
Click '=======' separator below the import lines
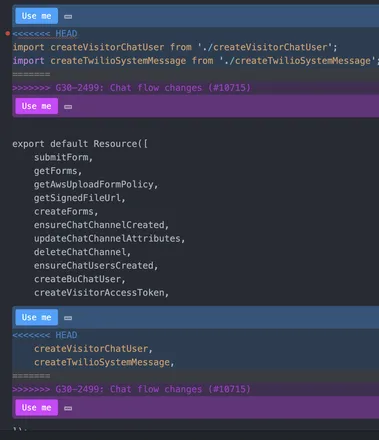(31, 74)
